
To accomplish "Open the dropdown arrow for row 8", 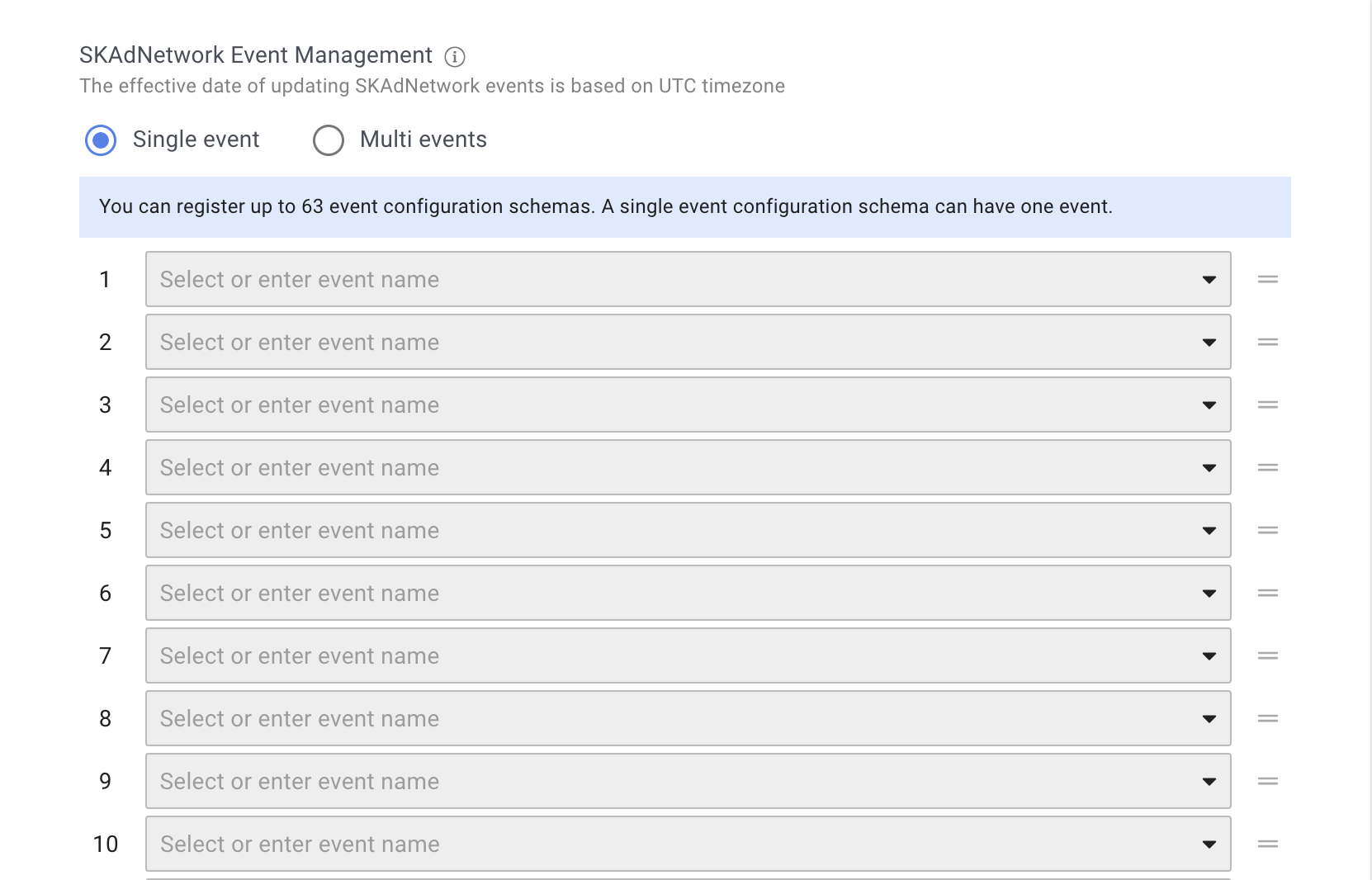I will click(x=1209, y=719).
